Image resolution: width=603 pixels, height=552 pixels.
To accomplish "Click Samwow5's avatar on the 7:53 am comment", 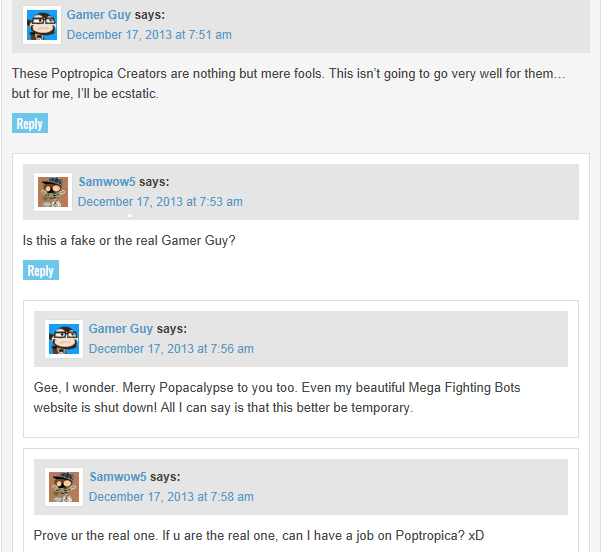I will point(53,192).
